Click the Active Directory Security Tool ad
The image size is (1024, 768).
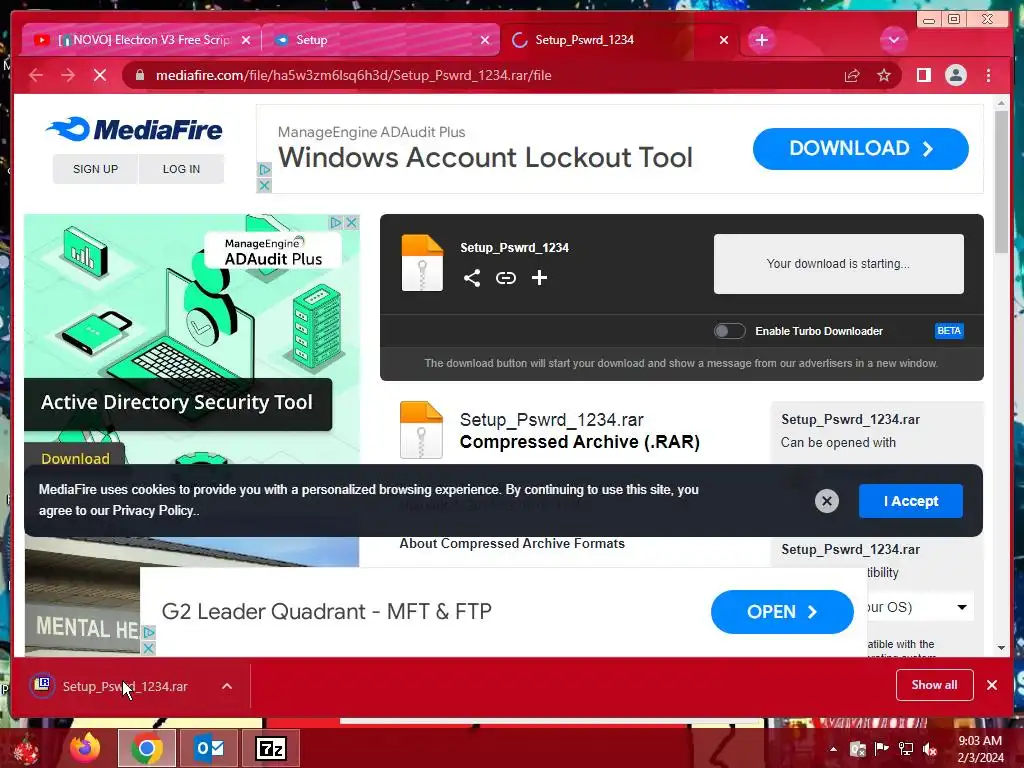(177, 403)
